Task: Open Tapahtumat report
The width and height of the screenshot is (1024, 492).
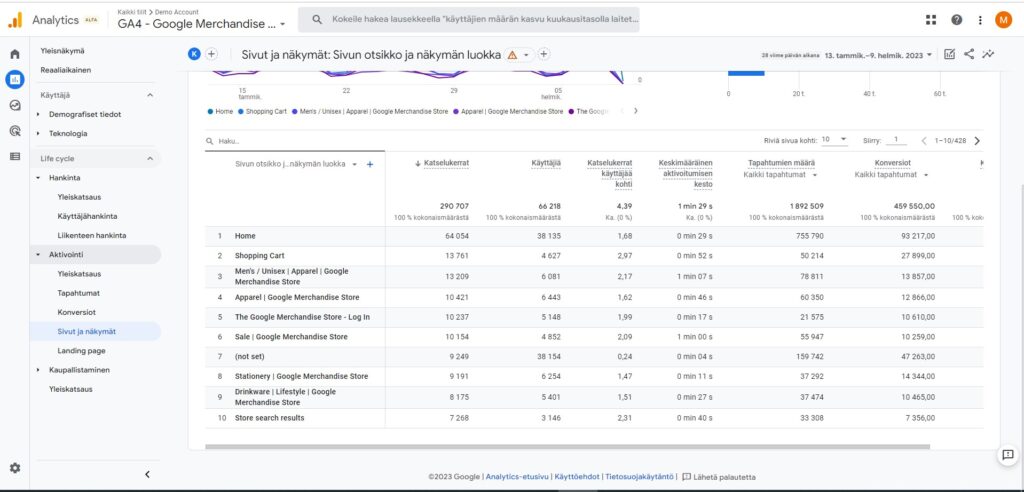Action: pos(79,293)
